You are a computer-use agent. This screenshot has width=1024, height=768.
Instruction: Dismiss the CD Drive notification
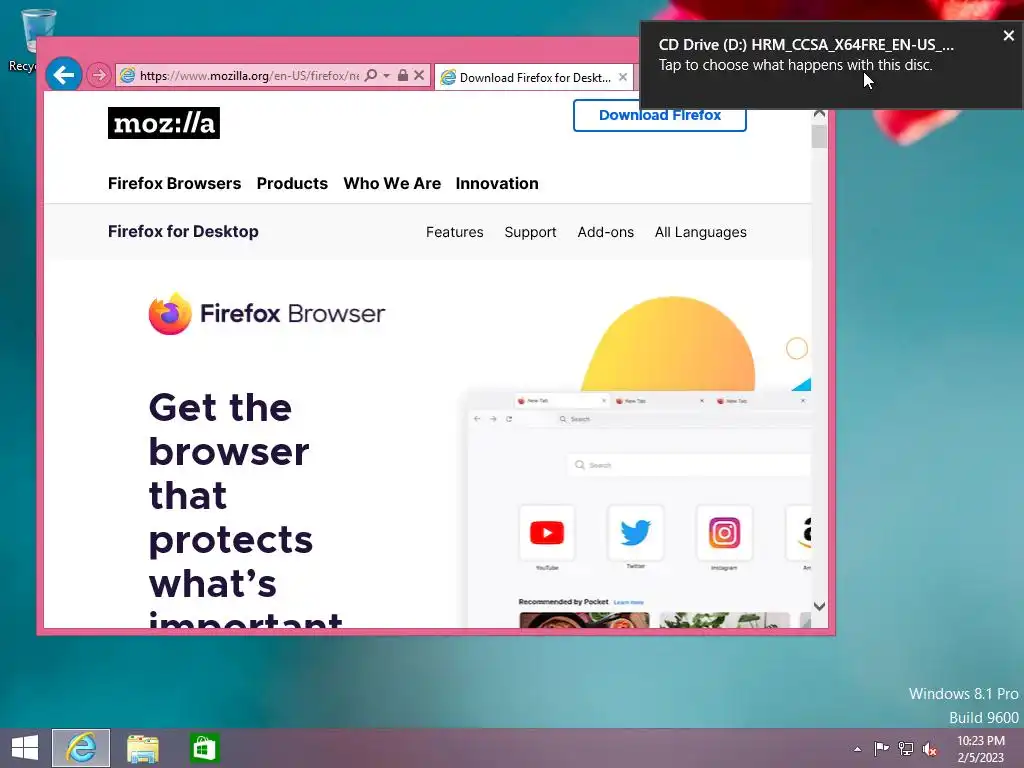tap(1009, 36)
